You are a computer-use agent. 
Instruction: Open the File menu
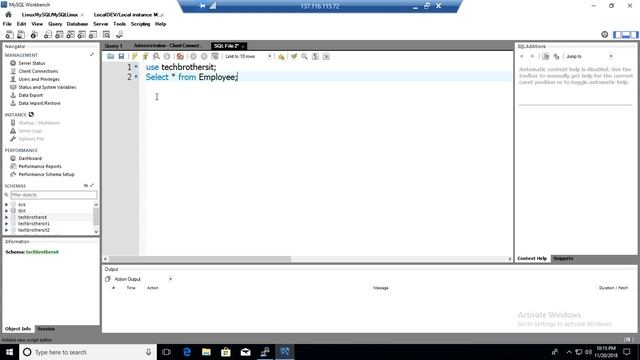[x=7, y=24]
